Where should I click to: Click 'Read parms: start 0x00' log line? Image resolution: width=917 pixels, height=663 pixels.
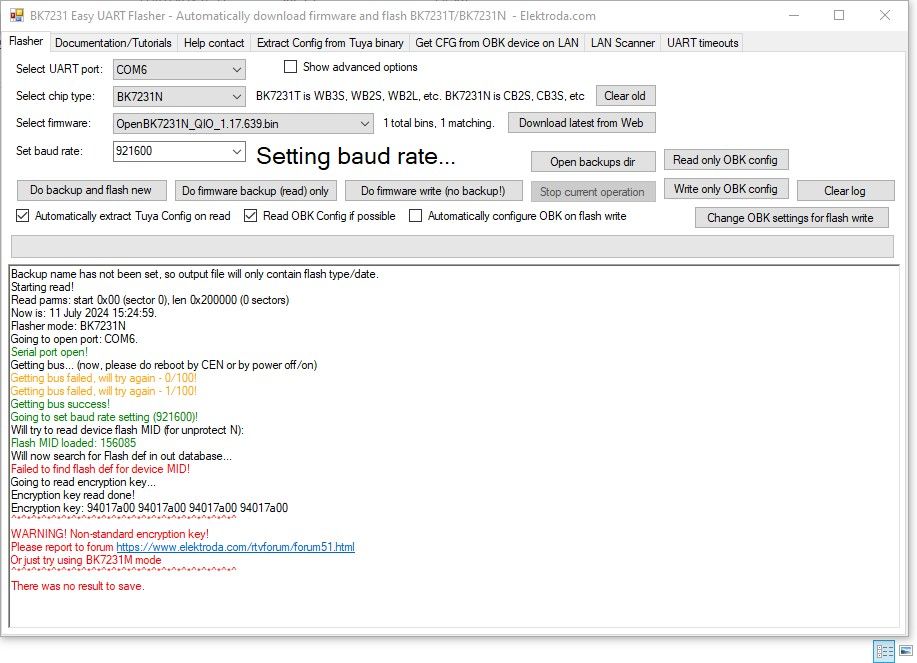150,300
